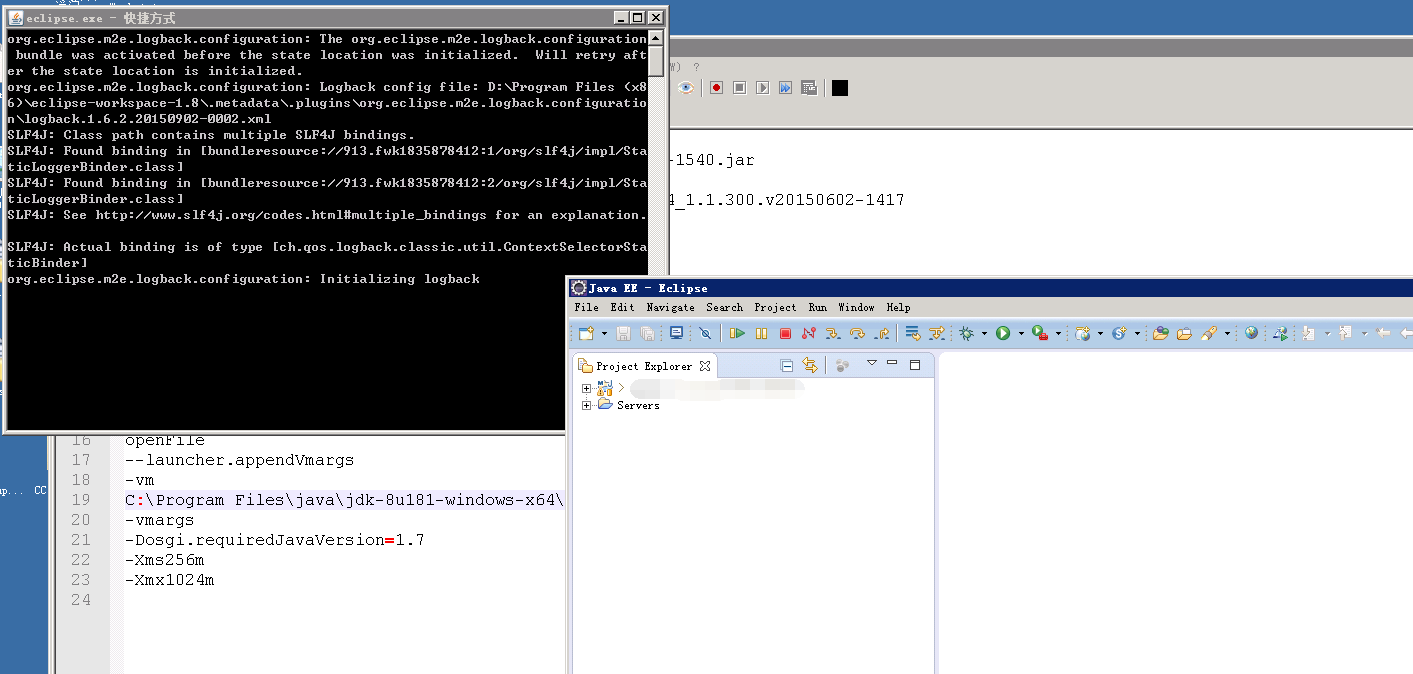
Task: Resume the program with the Resume icon
Action: click(x=739, y=333)
